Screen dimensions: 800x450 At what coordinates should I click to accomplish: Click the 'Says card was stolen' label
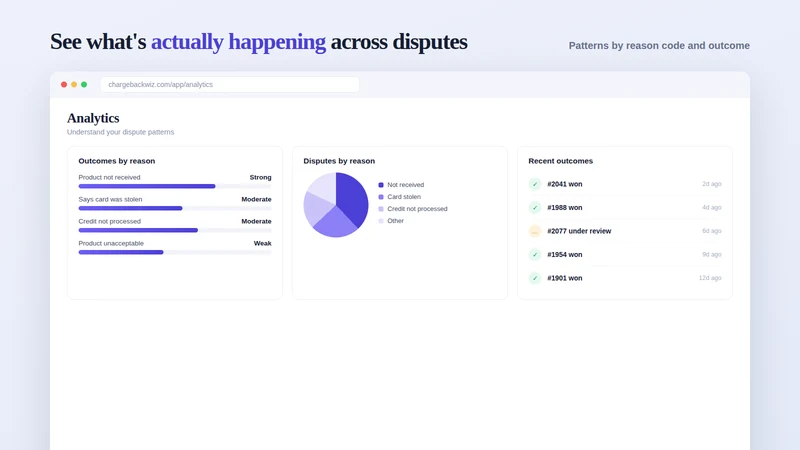coord(110,199)
